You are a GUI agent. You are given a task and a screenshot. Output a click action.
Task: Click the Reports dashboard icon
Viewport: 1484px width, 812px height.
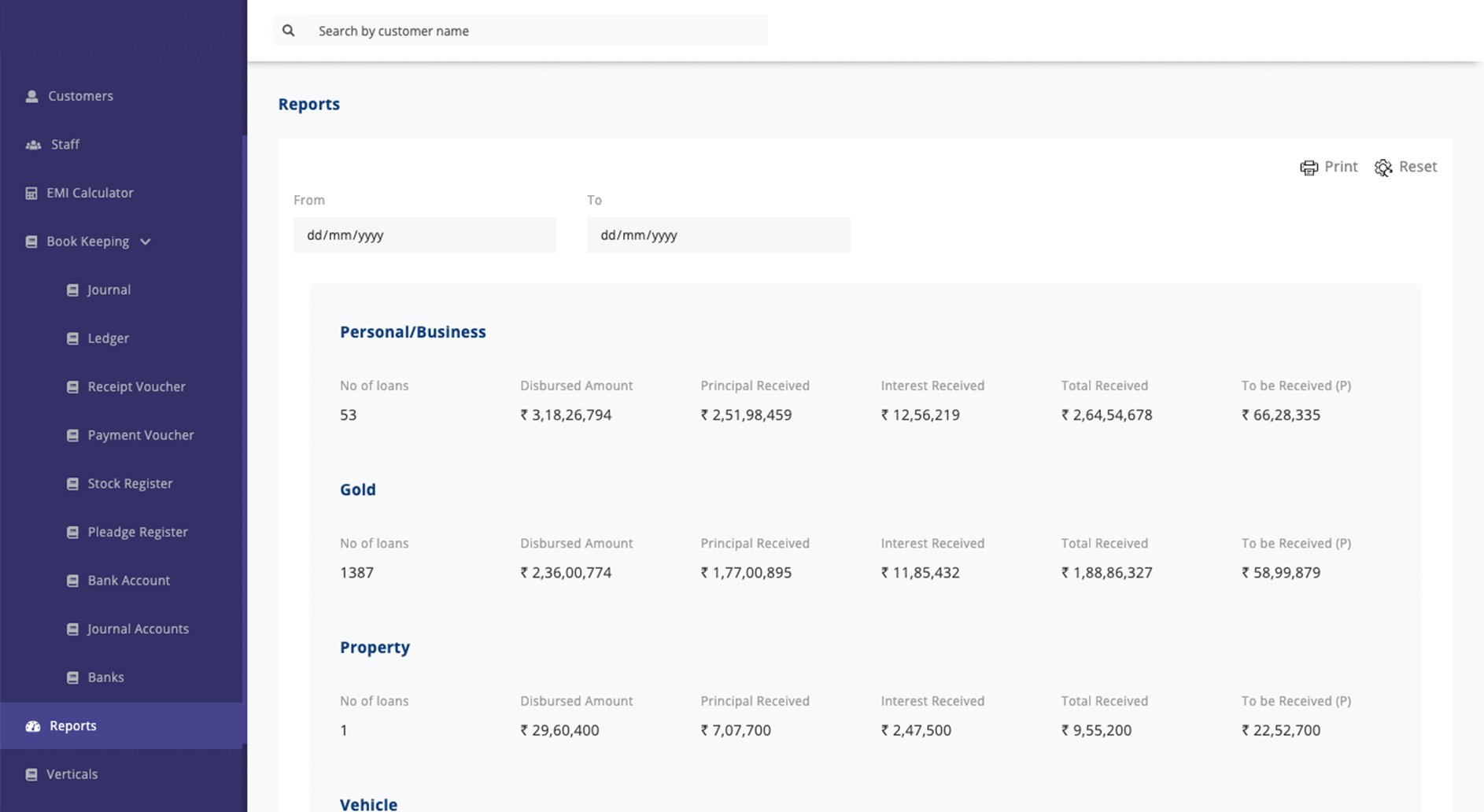click(x=33, y=726)
